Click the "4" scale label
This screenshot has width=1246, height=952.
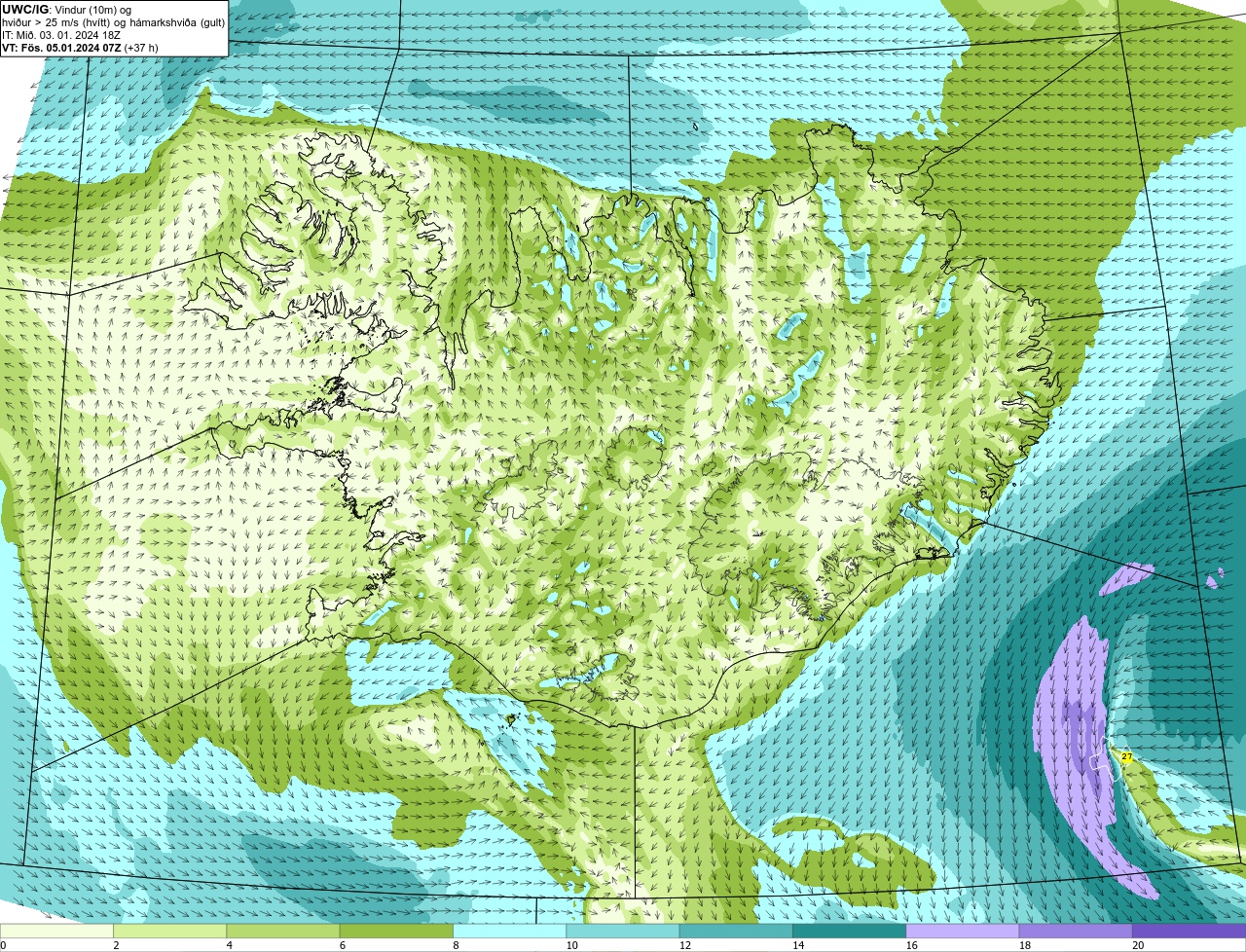229,945
